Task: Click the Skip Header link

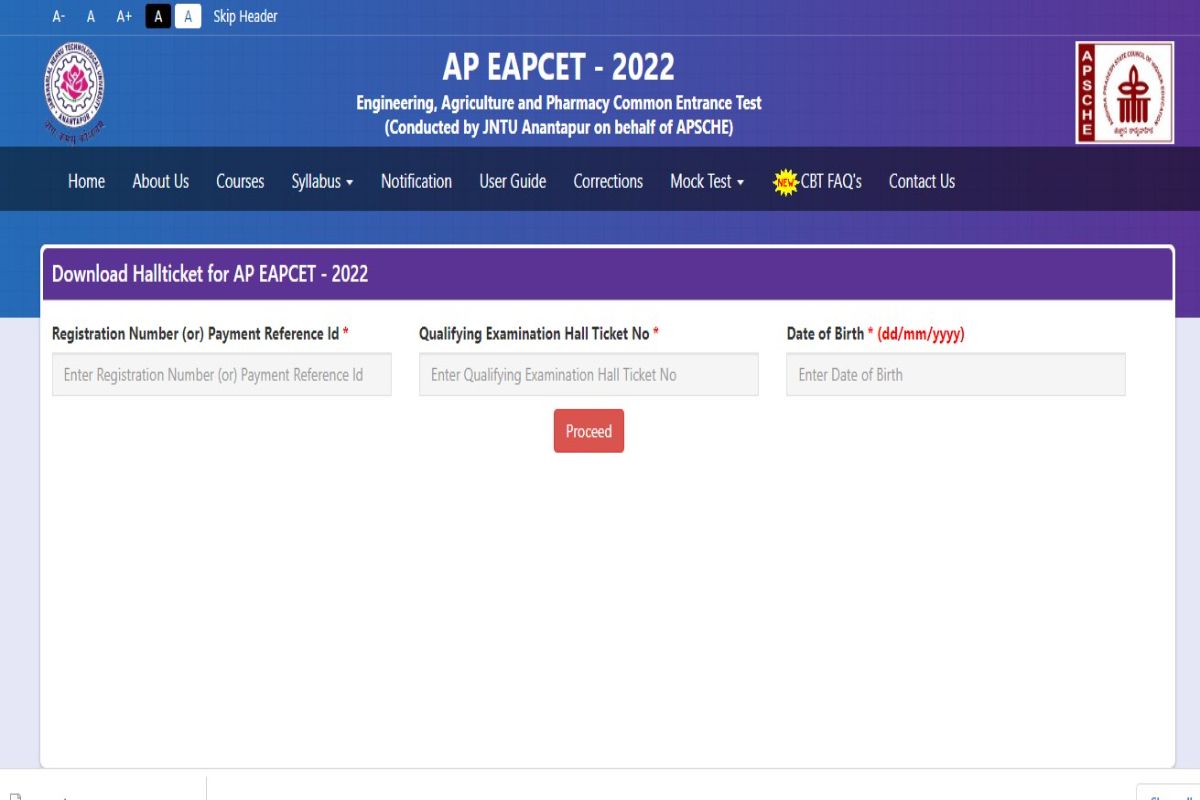Action: 245,16
